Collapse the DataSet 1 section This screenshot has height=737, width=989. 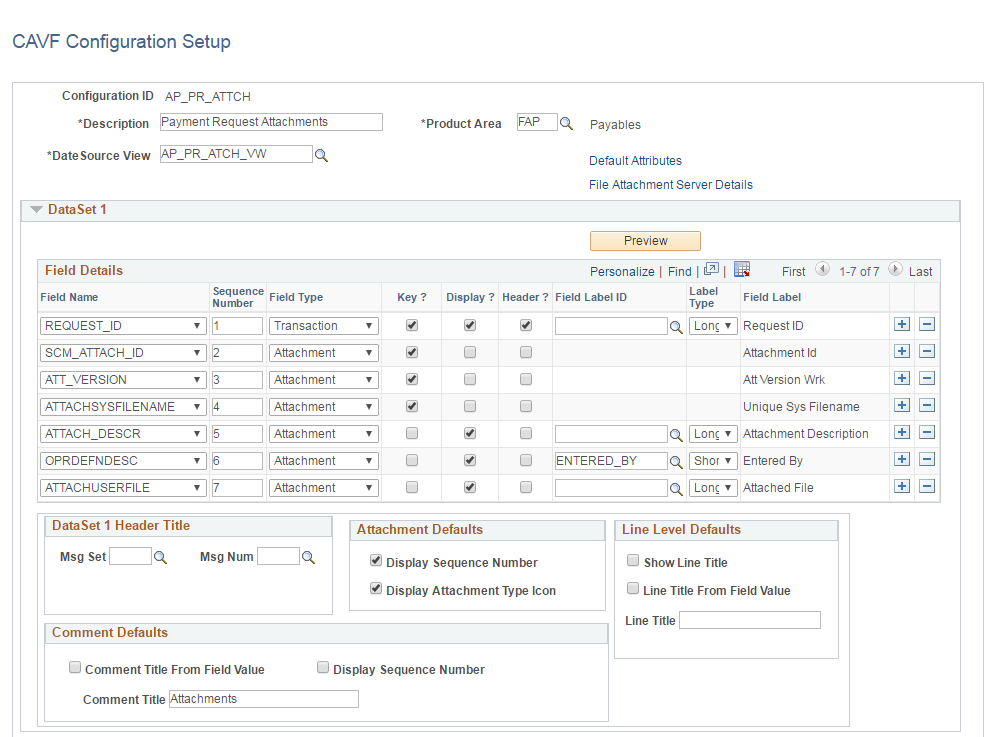(37, 209)
